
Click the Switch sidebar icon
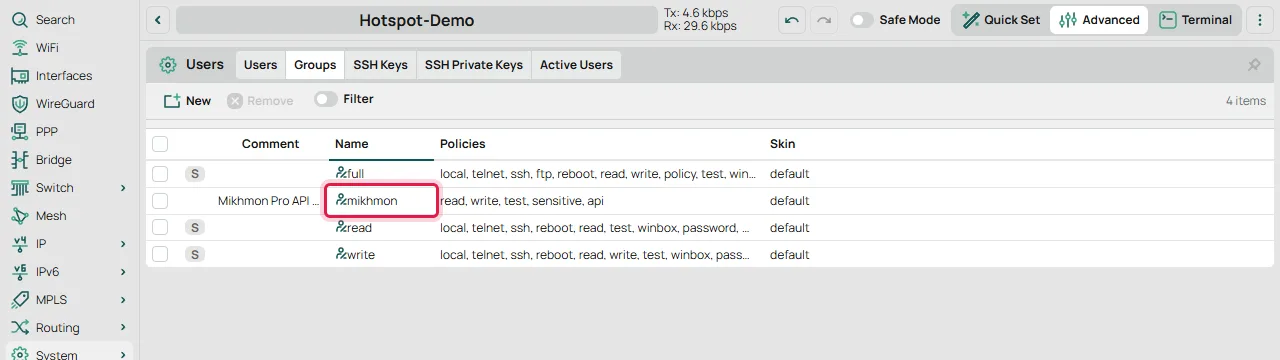pyautogui.click(x=19, y=188)
